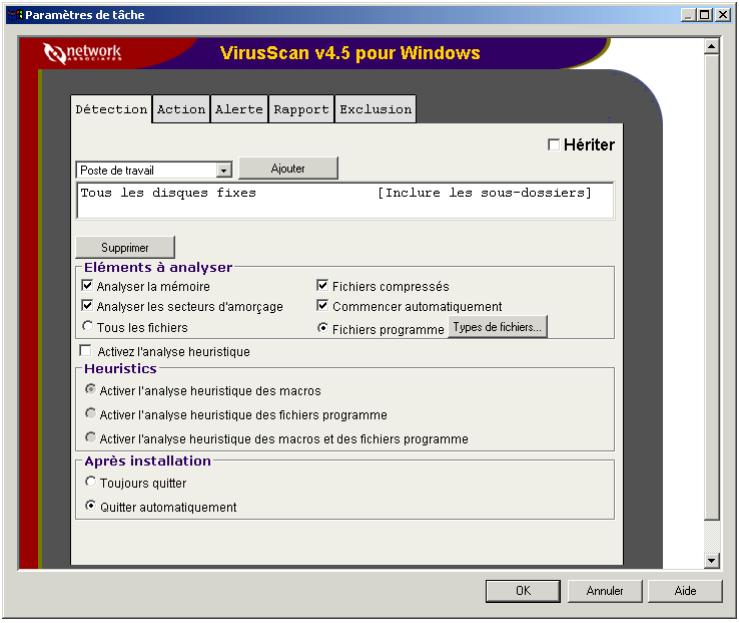Click the scrollbar down arrow

(711, 560)
